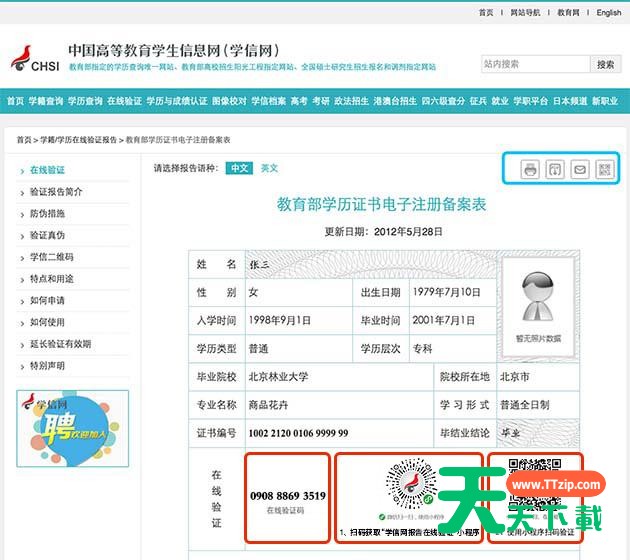Viewport: 630px width, 560px height.
Task: Switch to English site version
Action: point(609,12)
